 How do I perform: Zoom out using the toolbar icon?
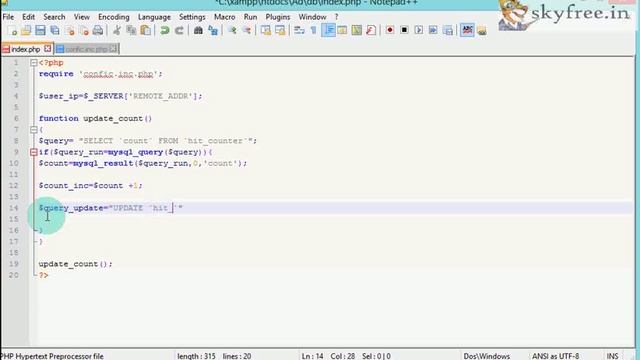point(247,31)
